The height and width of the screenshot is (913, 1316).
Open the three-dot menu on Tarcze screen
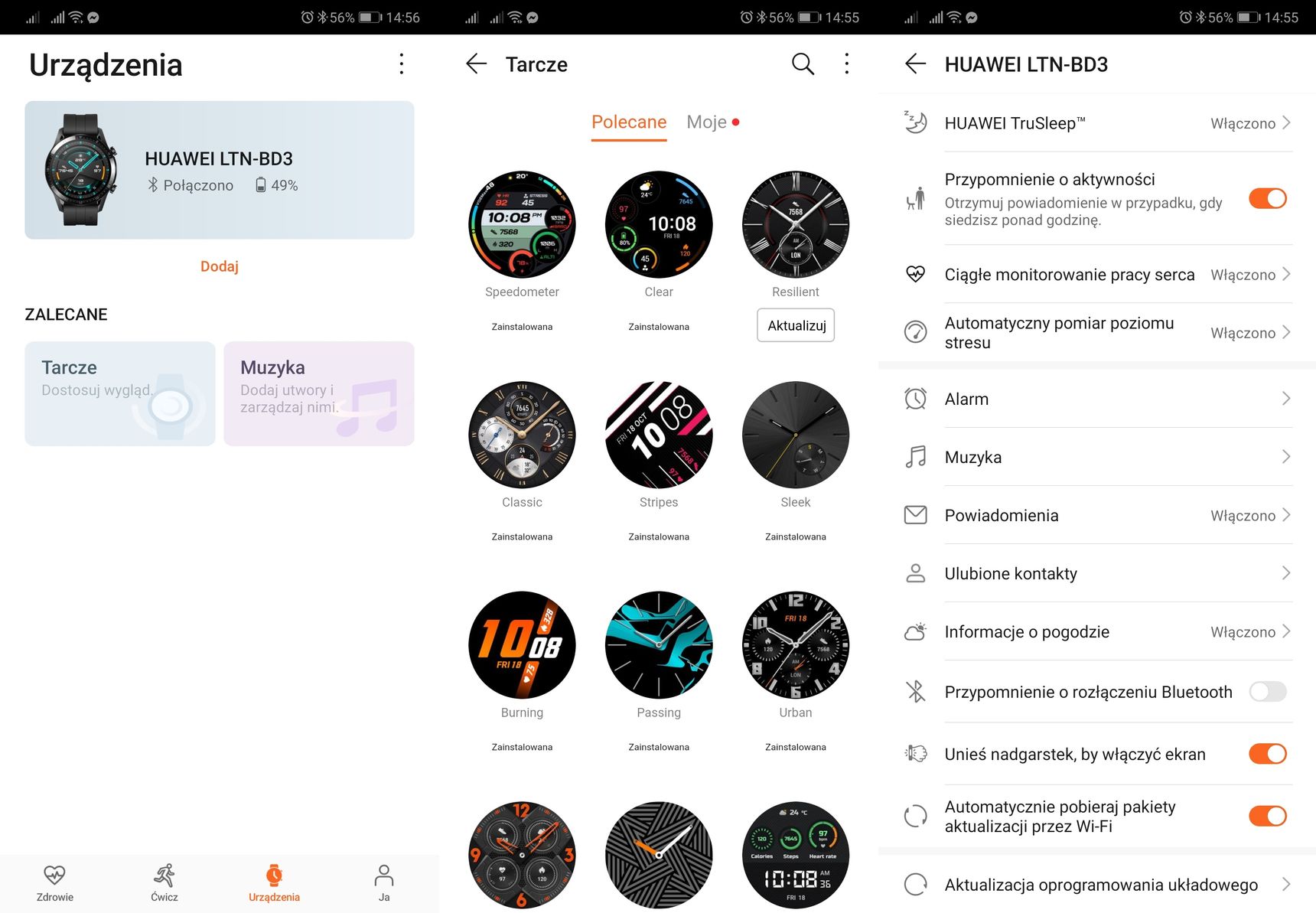(846, 64)
